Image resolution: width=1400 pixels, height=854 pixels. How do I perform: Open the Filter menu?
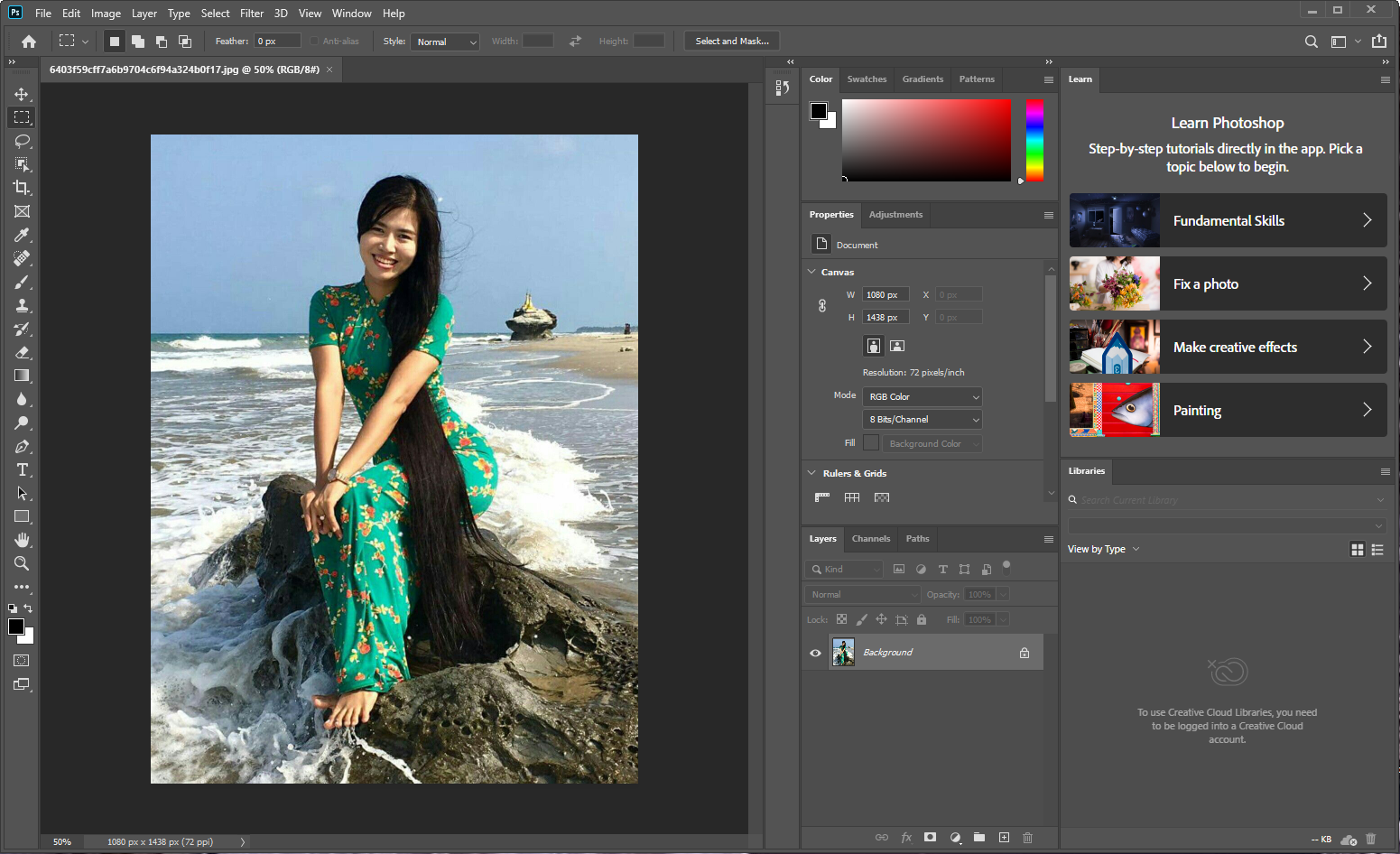click(x=251, y=13)
